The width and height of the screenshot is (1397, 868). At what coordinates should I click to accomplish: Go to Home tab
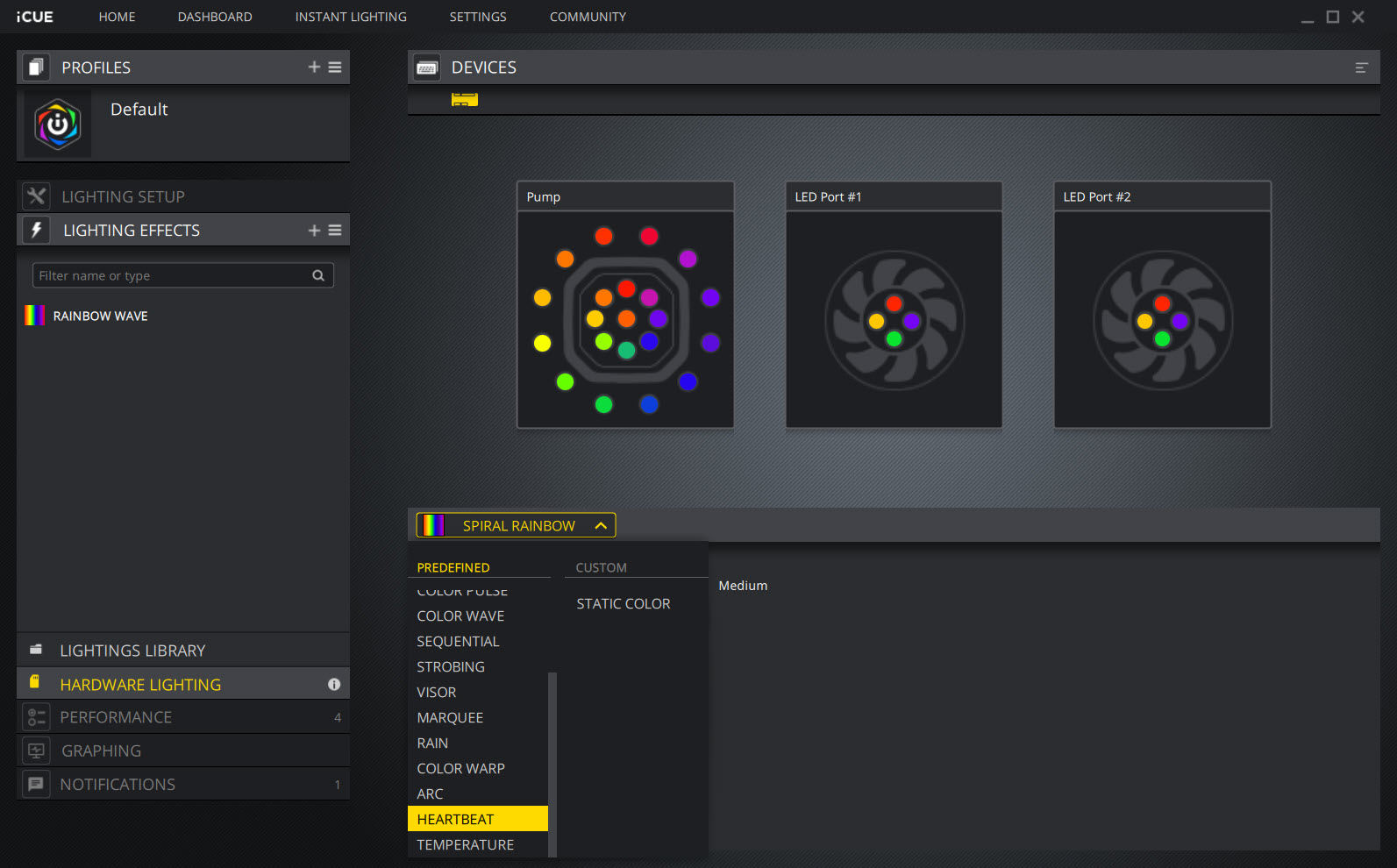coord(117,17)
